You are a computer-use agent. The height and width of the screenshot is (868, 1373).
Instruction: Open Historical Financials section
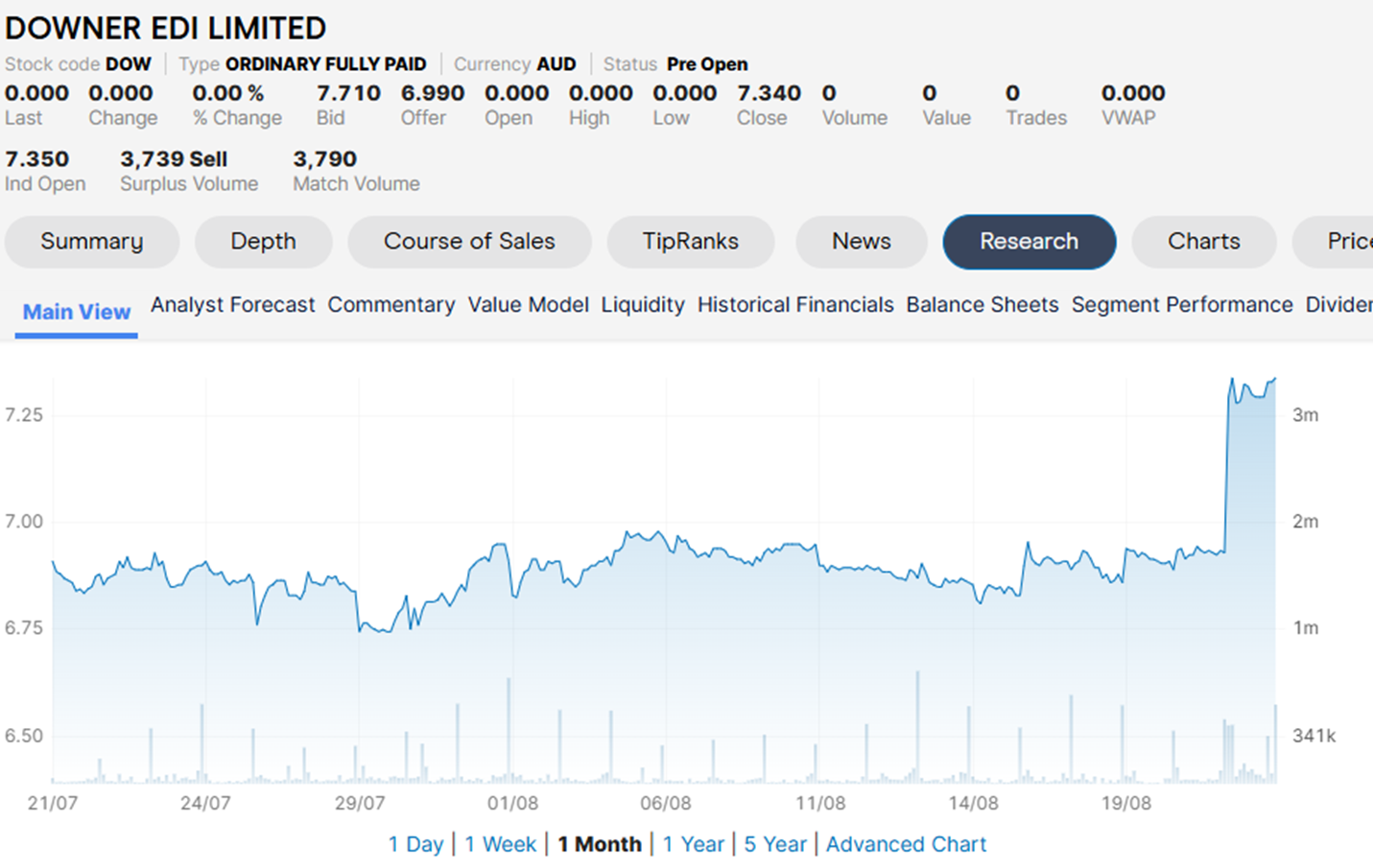tap(794, 305)
